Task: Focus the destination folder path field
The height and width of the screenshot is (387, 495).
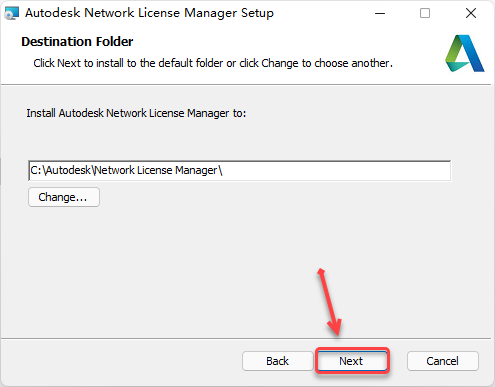Action: click(x=240, y=171)
